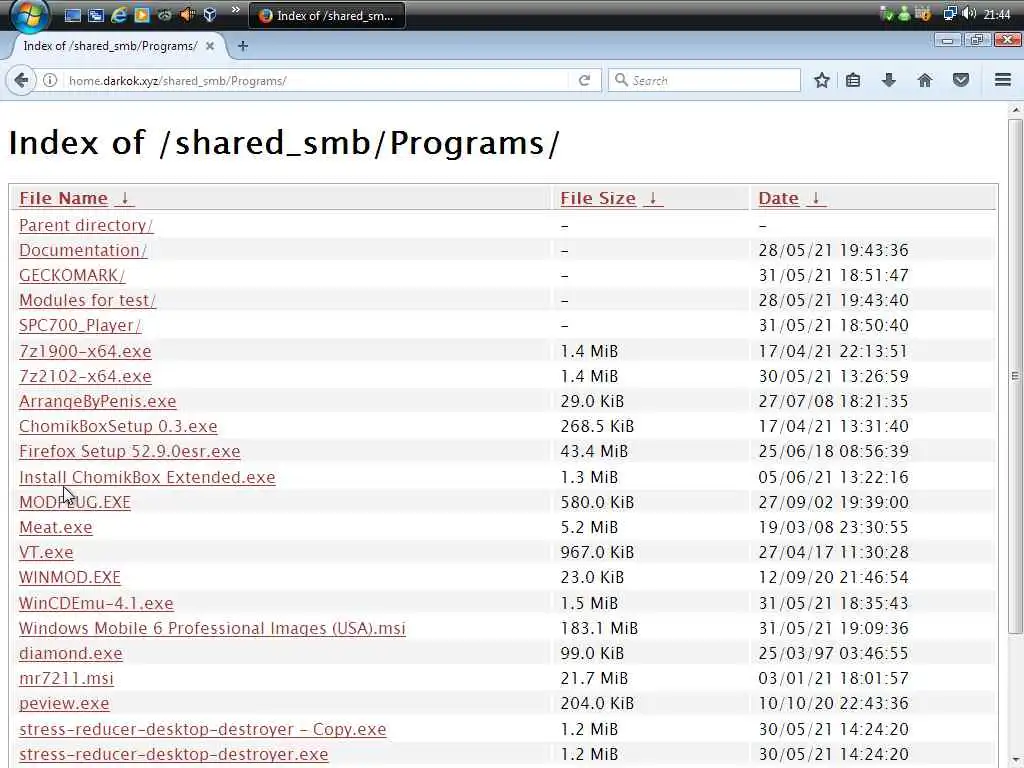Select the 43.4 MiB file size cell
This screenshot has height=768, width=1024.
click(x=594, y=451)
